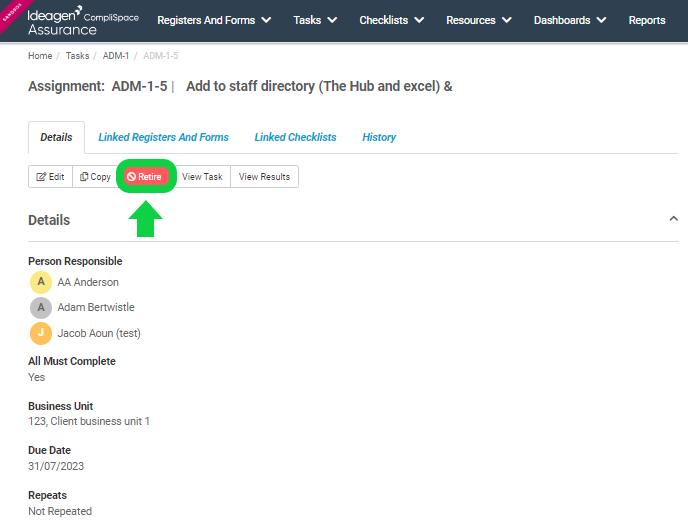Click the Edit button
Screen dimensions: 688x530
point(50,176)
